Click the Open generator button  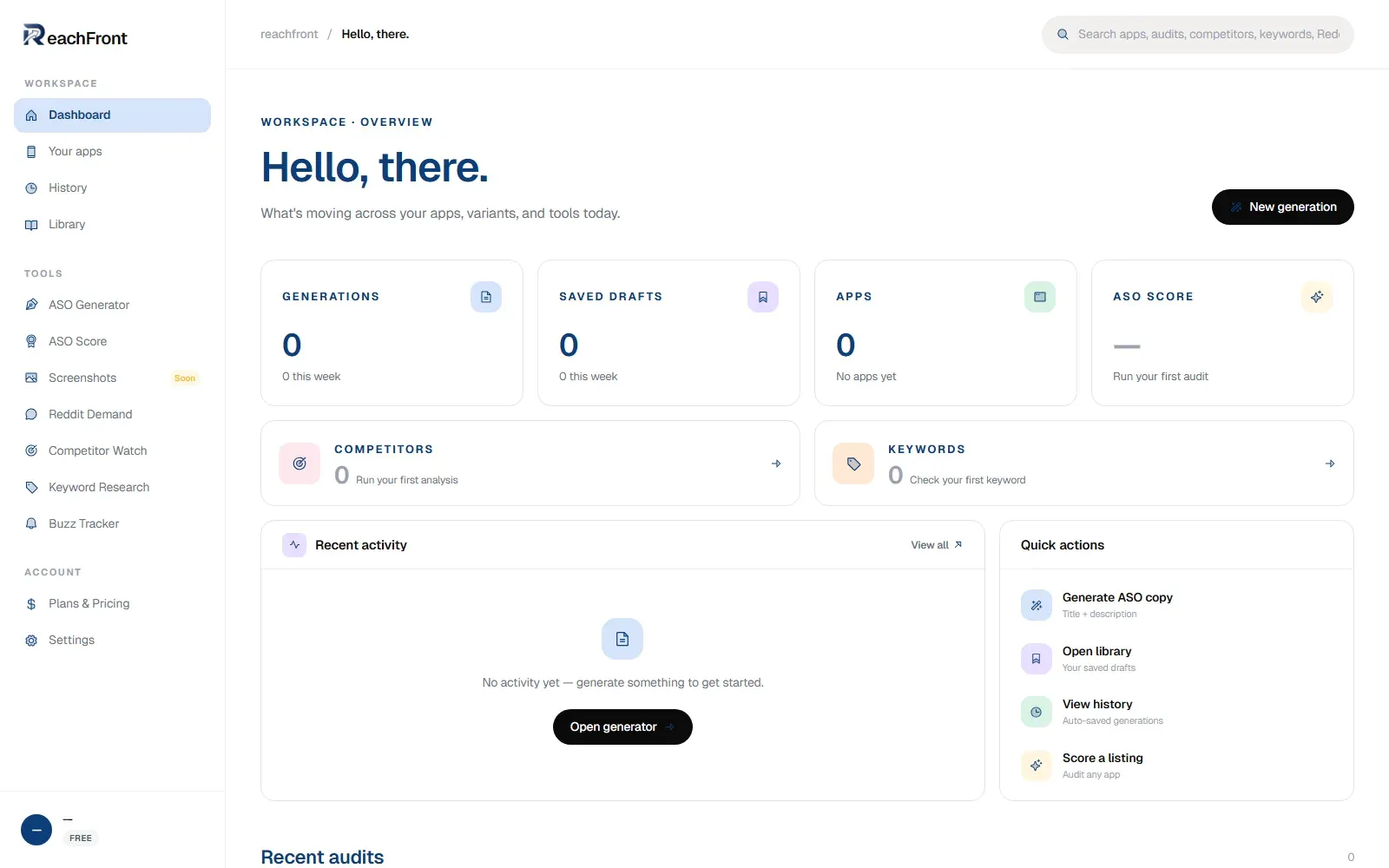tap(622, 727)
